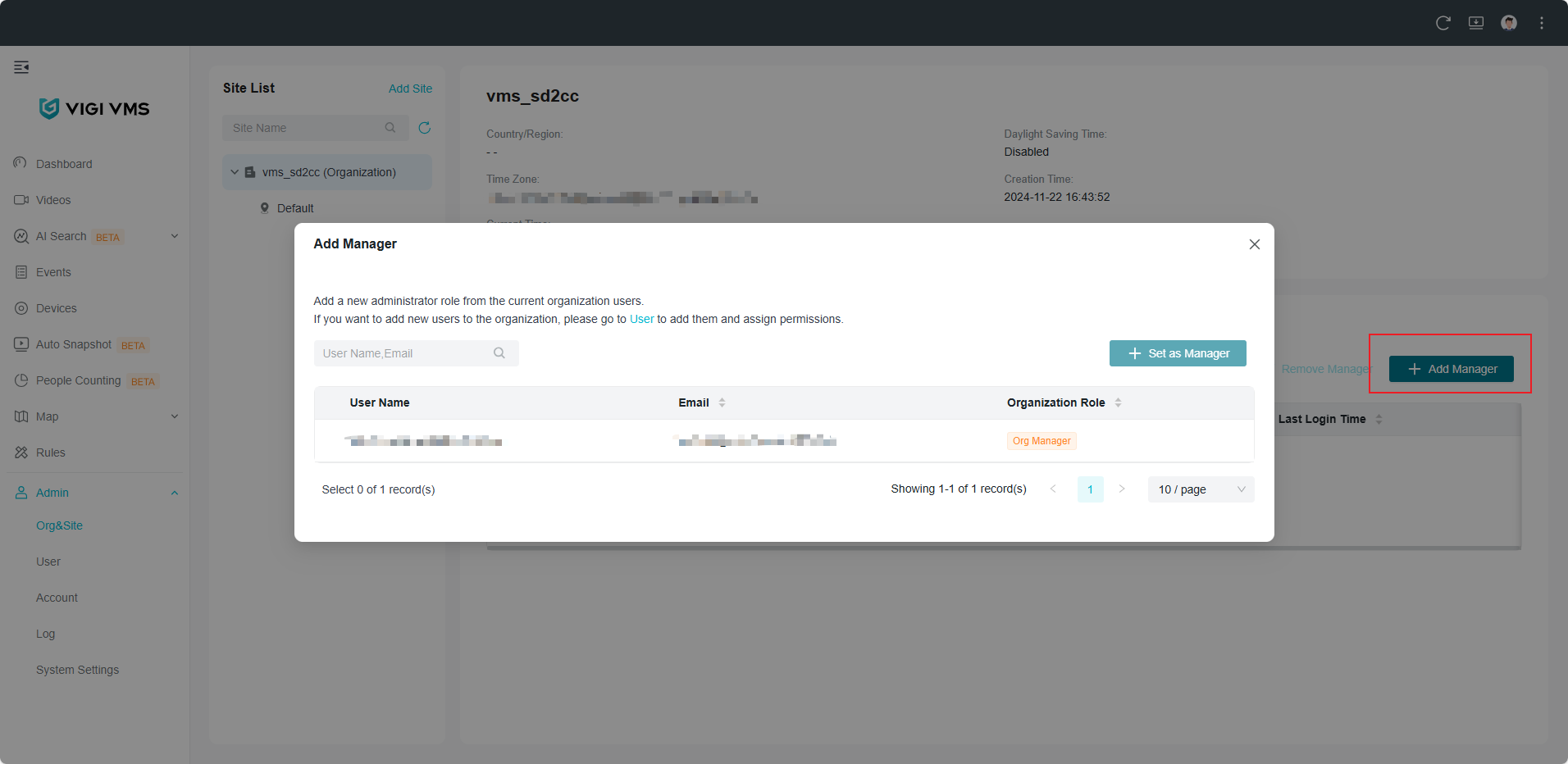Close the Add Manager dialog

(1255, 244)
